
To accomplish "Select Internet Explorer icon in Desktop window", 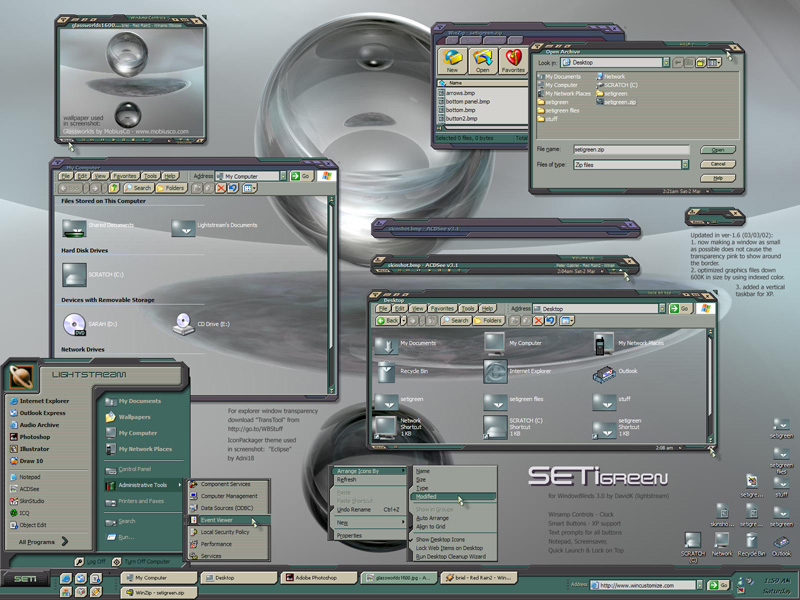I will tap(495, 371).
